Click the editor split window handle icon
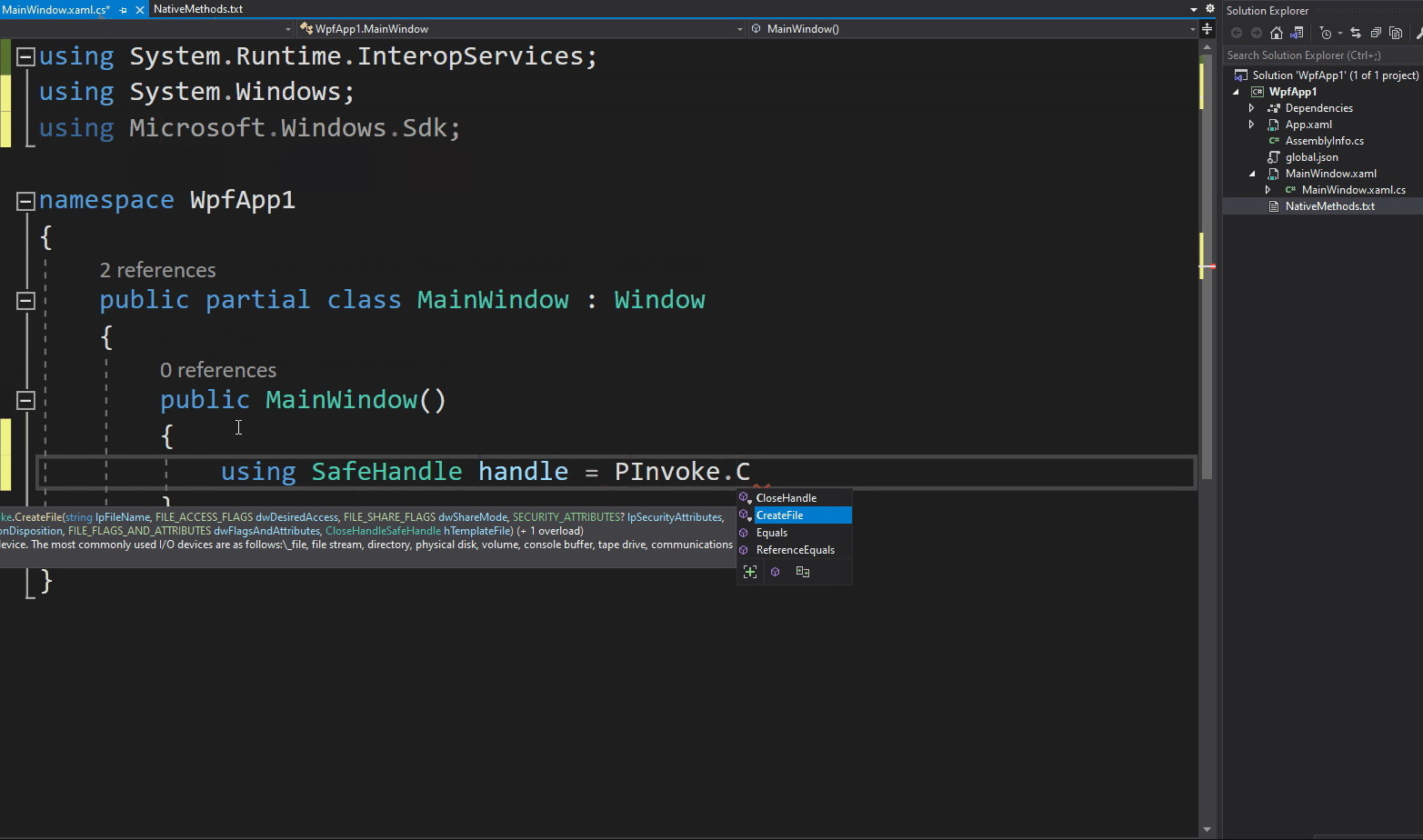 tap(1207, 29)
